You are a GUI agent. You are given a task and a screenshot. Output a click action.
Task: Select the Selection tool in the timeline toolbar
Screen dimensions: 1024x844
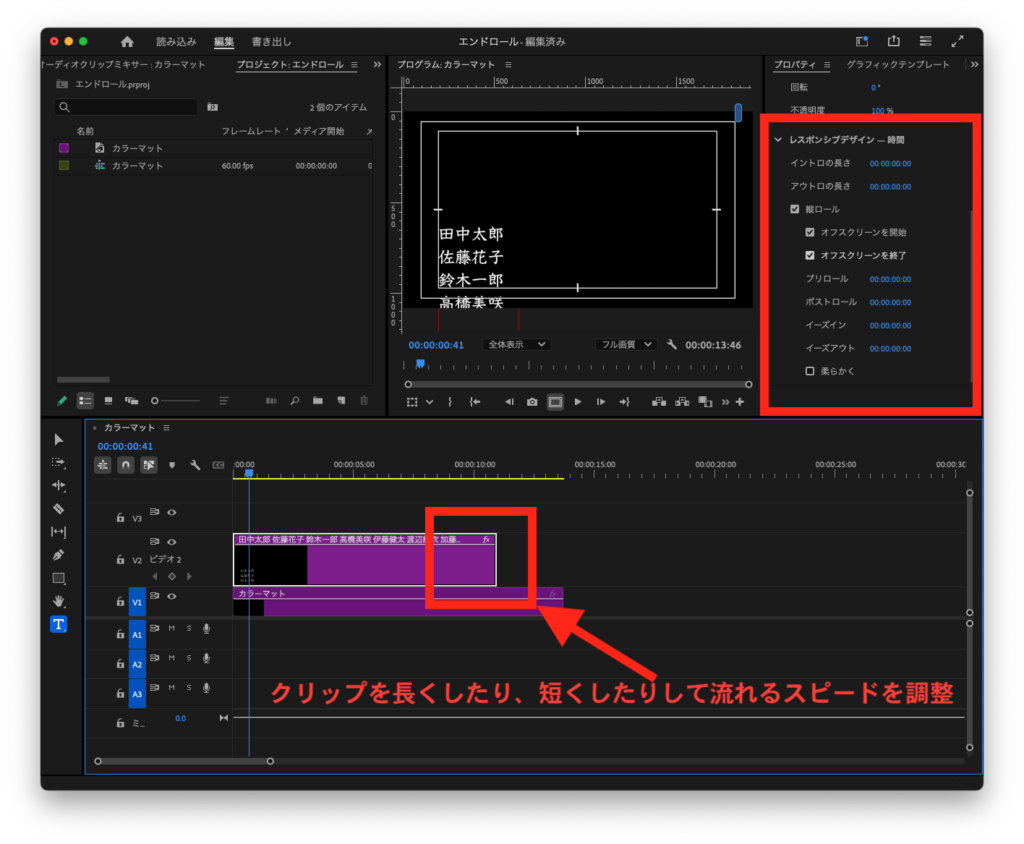tap(58, 438)
